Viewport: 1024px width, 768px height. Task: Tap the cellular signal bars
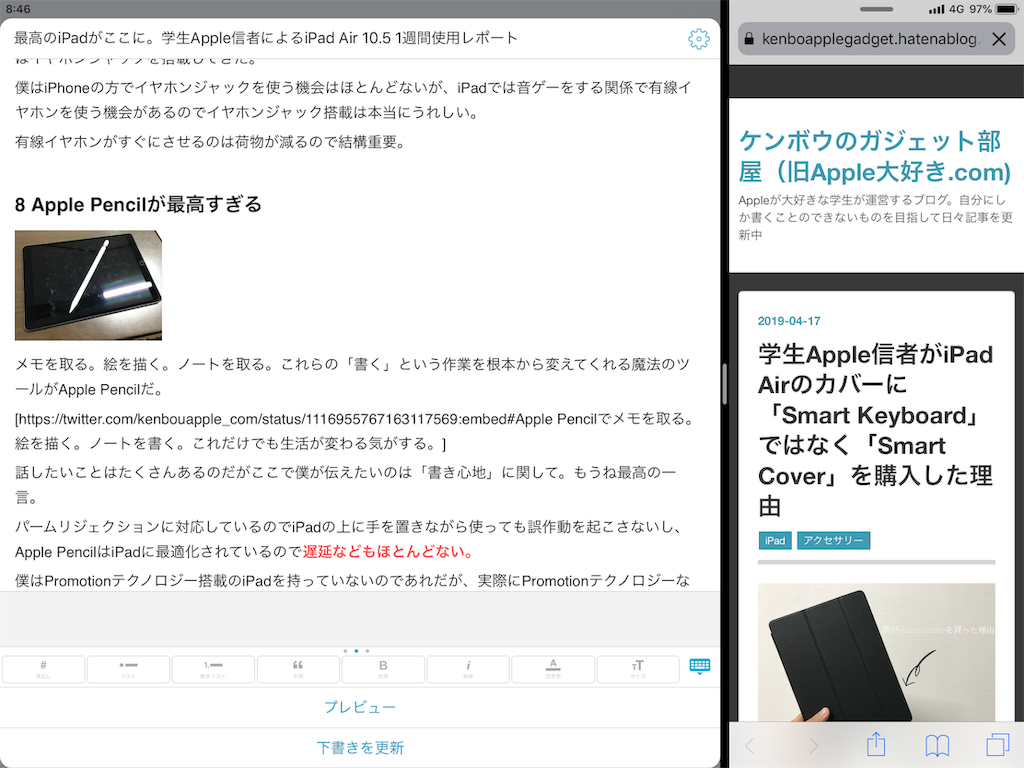click(936, 9)
